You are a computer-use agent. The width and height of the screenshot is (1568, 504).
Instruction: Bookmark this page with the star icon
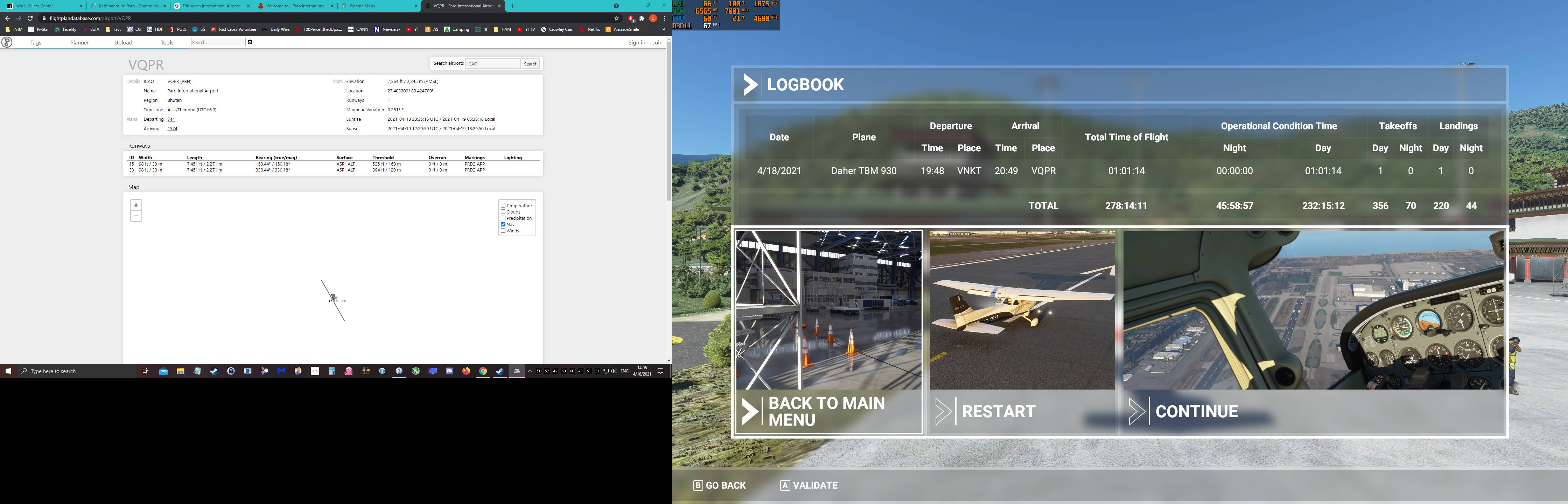(617, 18)
